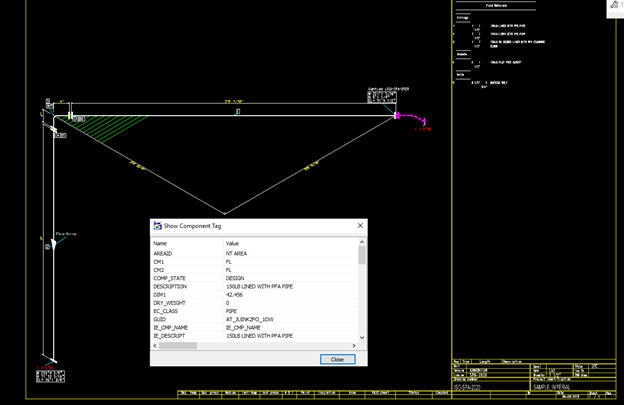Viewport: 624px width, 405px height.
Task: Click the green hatched area on drawing
Action: point(104,127)
